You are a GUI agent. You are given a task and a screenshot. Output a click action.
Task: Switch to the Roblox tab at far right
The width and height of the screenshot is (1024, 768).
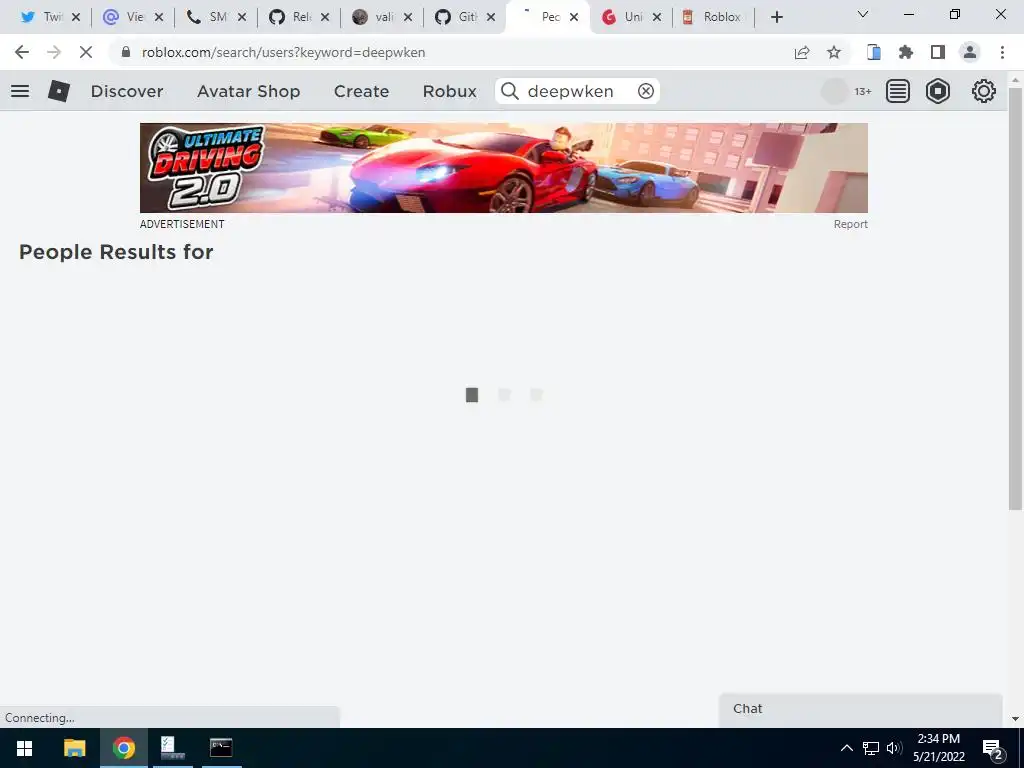point(712,17)
